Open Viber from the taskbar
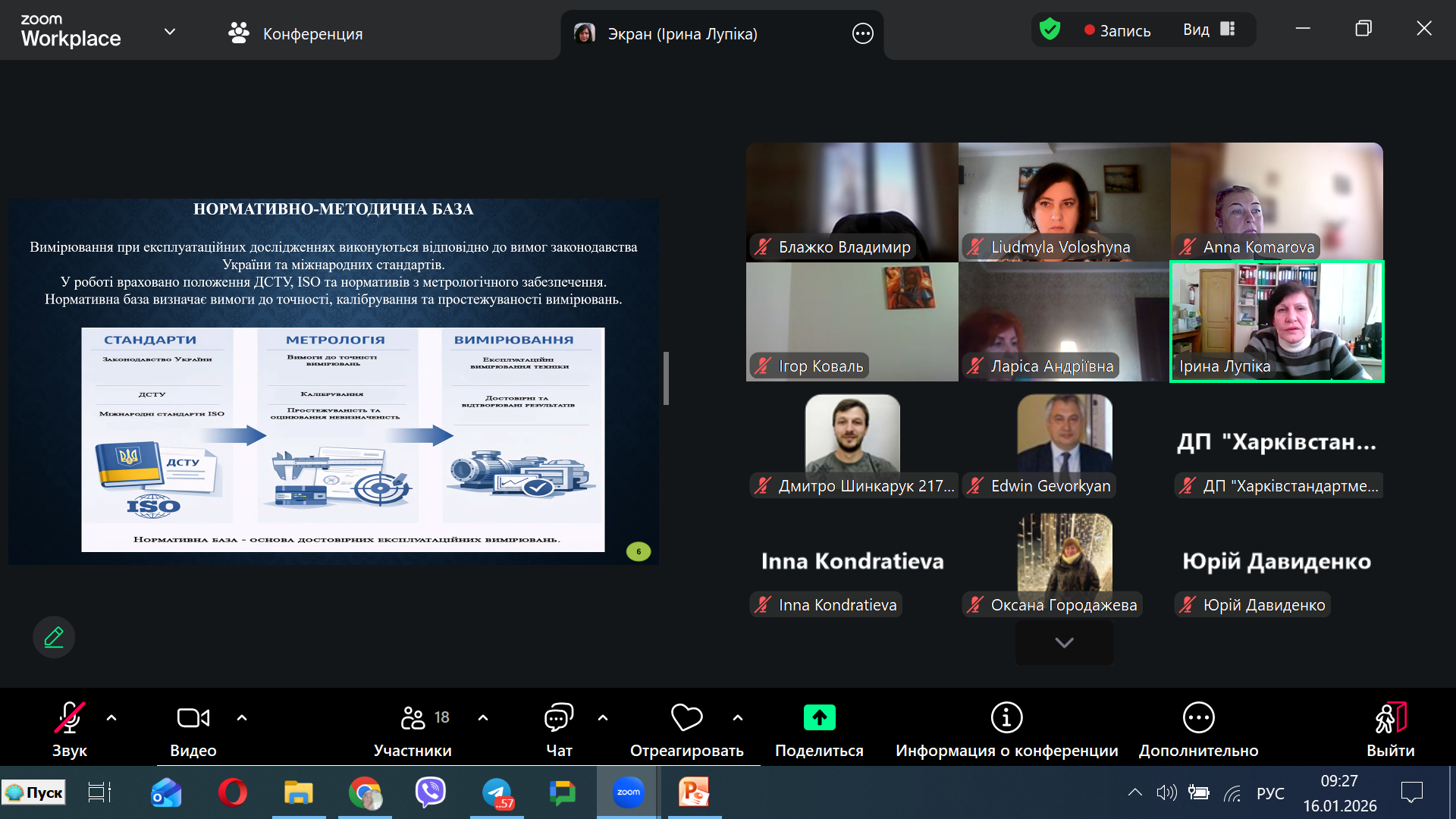The height and width of the screenshot is (819, 1456). [431, 792]
